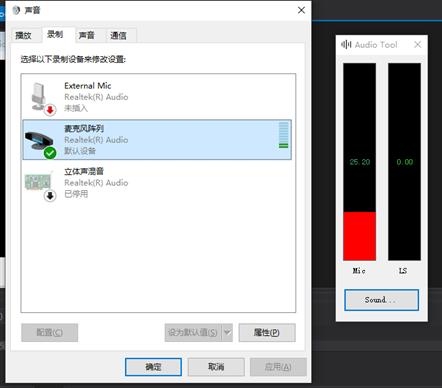Close the Audio Tool window

pyautogui.click(x=417, y=44)
